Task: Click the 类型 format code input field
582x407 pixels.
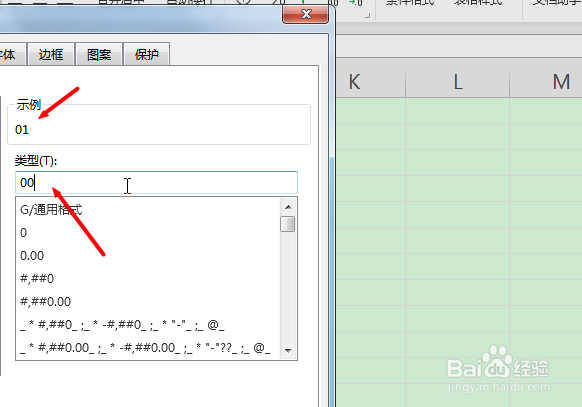Action: [156, 183]
